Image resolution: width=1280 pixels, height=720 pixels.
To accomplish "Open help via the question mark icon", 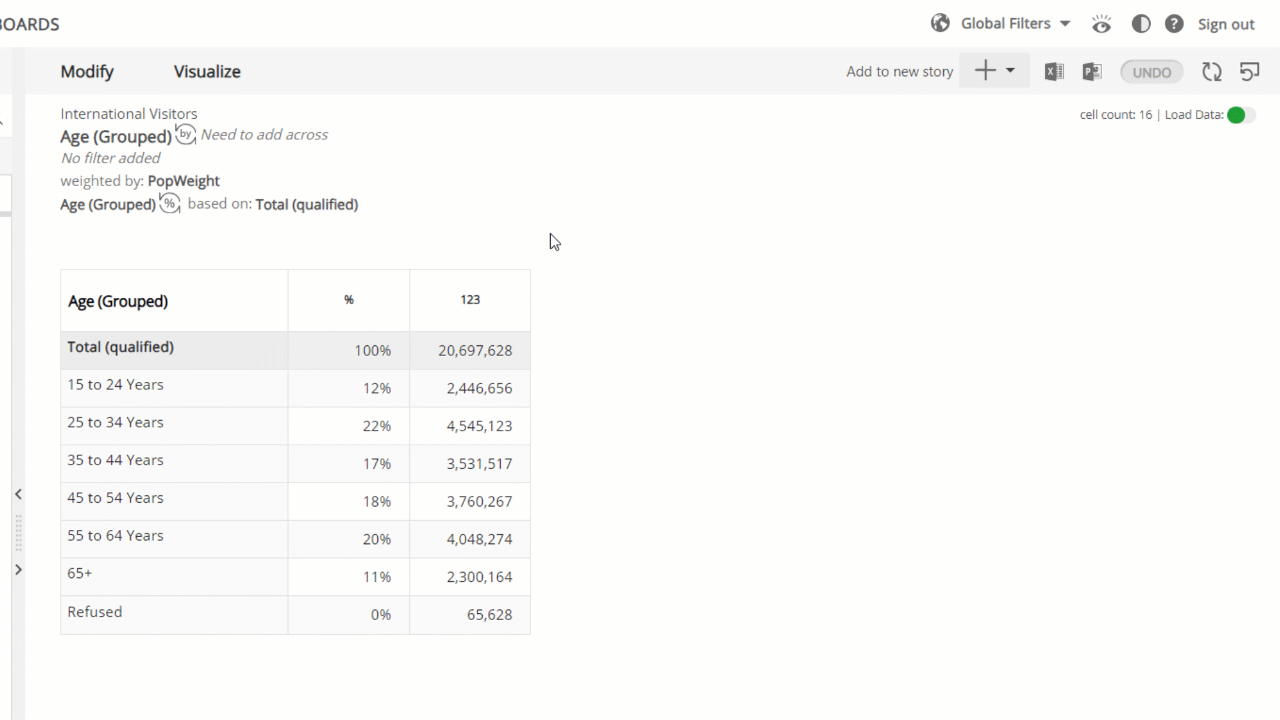I will tap(1174, 24).
